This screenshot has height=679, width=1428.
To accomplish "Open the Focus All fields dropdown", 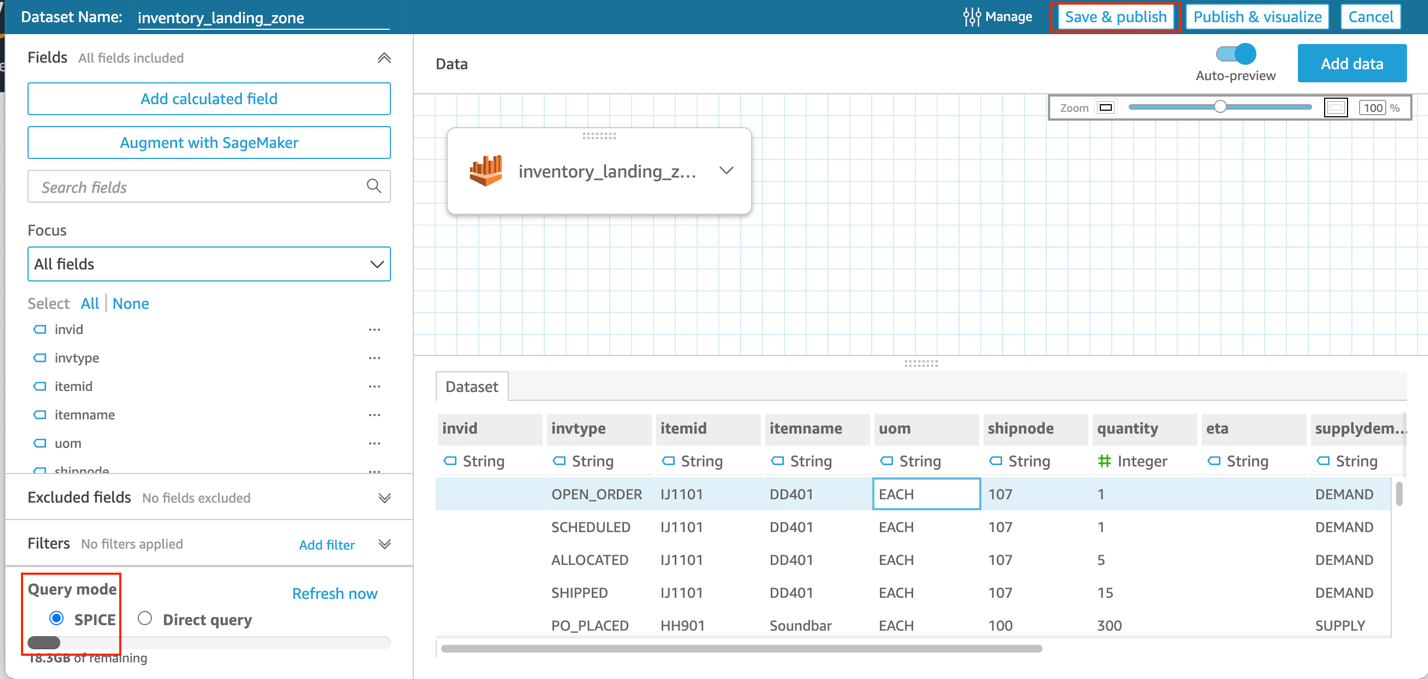I will point(209,264).
